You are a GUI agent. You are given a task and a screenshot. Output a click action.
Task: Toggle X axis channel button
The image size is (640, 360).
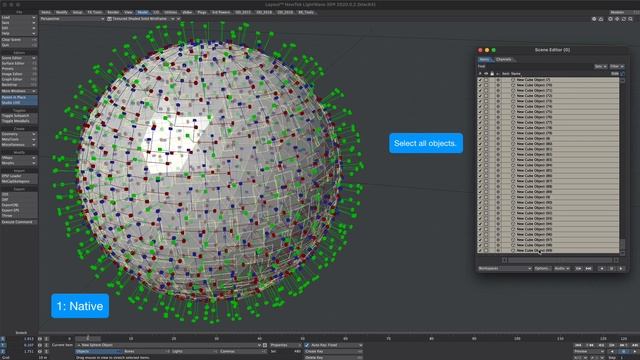3,339
